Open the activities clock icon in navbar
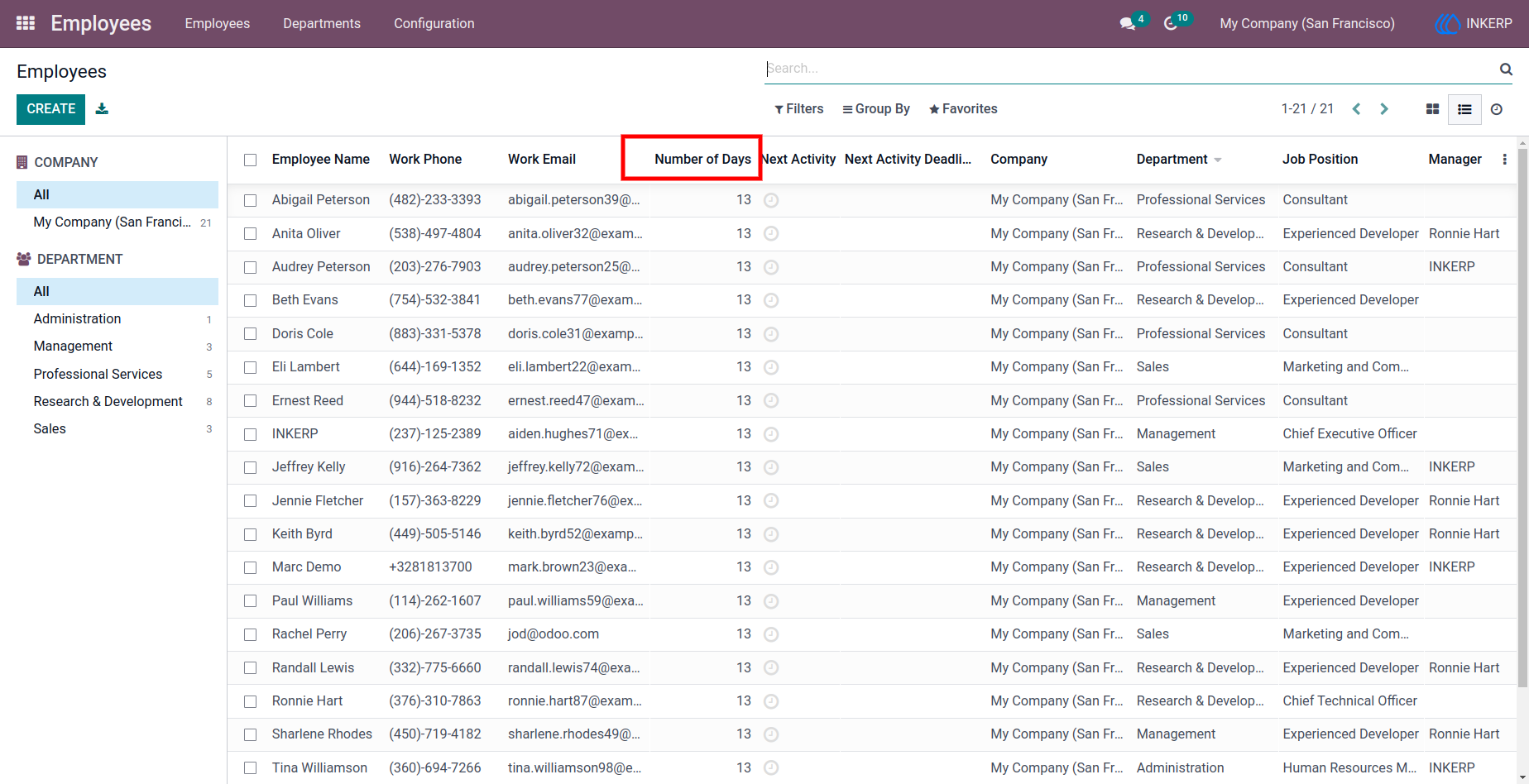 [x=1171, y=24]
